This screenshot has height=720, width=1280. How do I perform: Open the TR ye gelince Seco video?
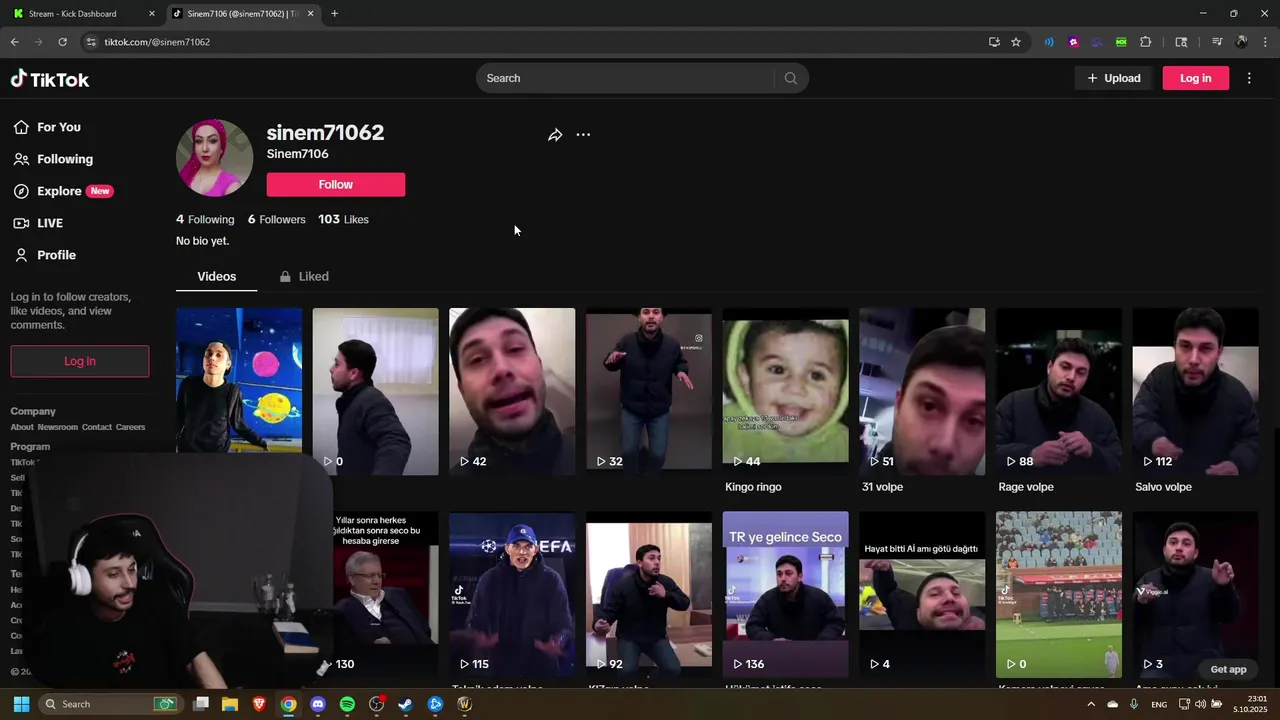pyautogui.click(x=785, y=594)
